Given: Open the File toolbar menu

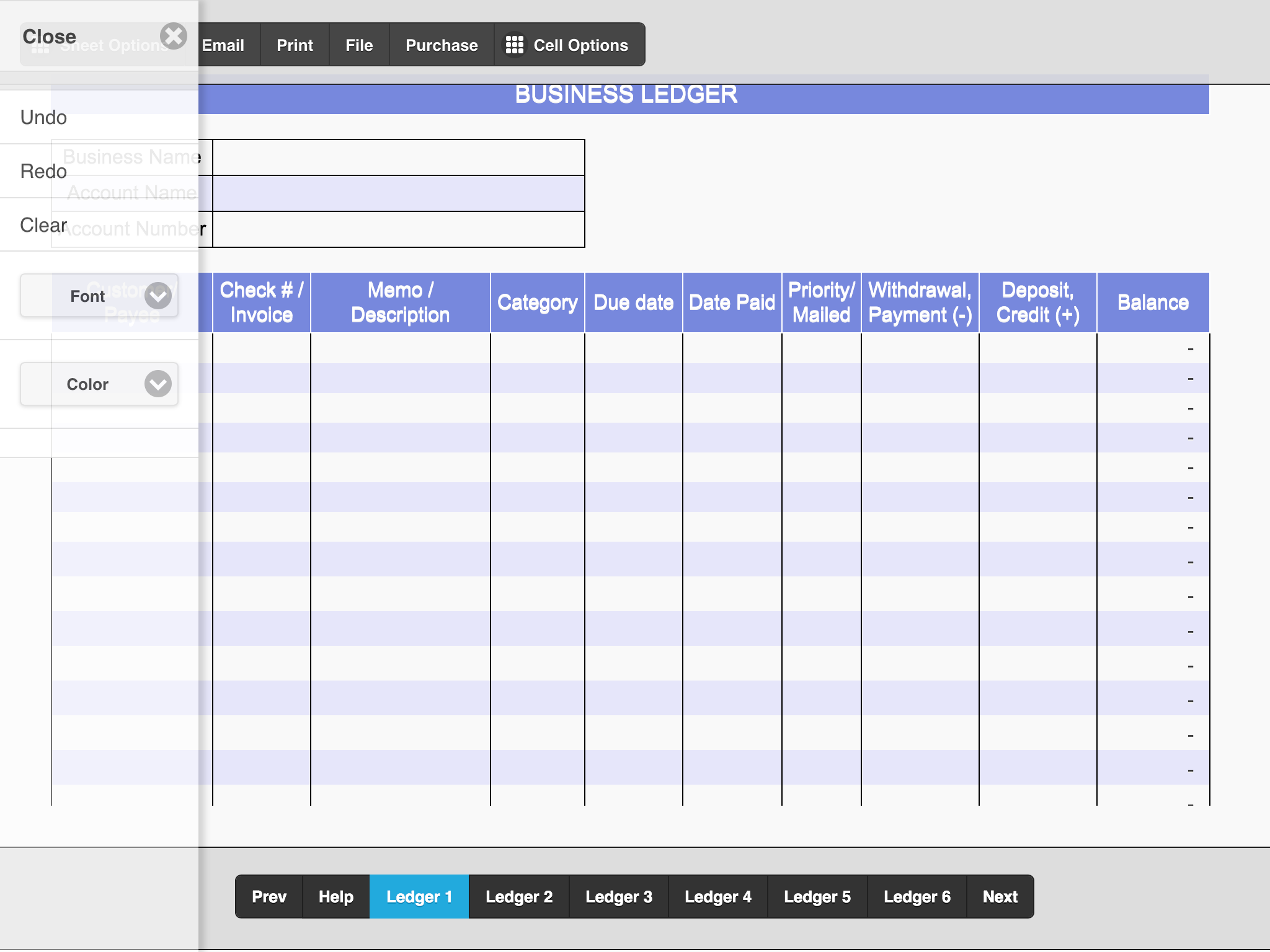Looking at the screenshot, I should tap(359, 45).
